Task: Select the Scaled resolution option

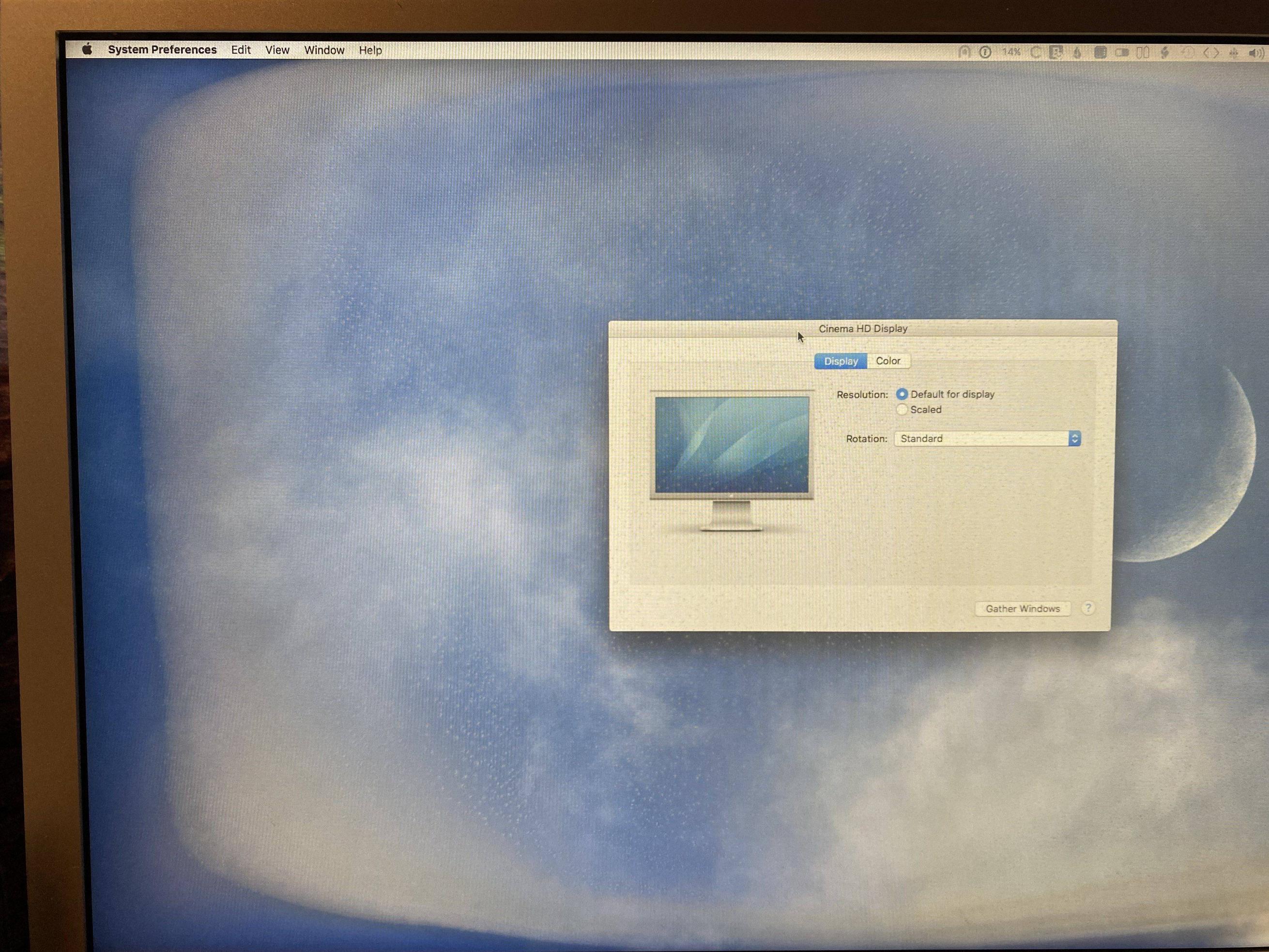Action: 902,410
